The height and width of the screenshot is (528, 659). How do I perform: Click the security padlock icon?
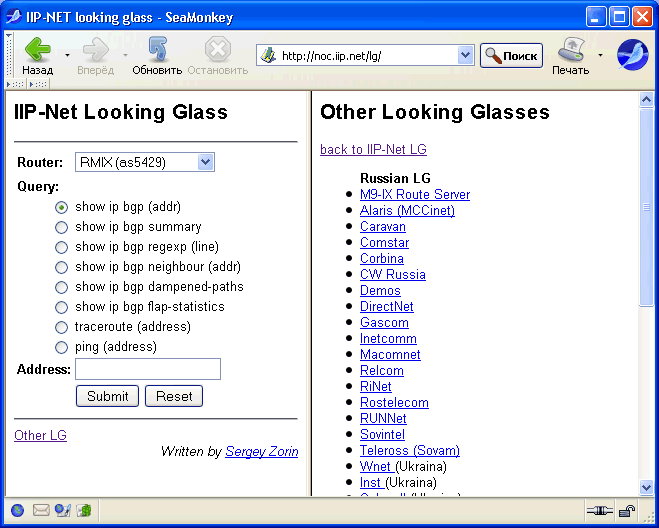627,511
